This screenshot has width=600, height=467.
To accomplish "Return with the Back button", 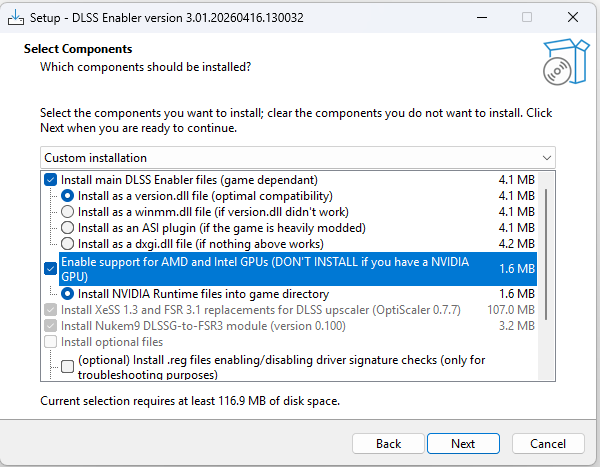I will point(388,443).
